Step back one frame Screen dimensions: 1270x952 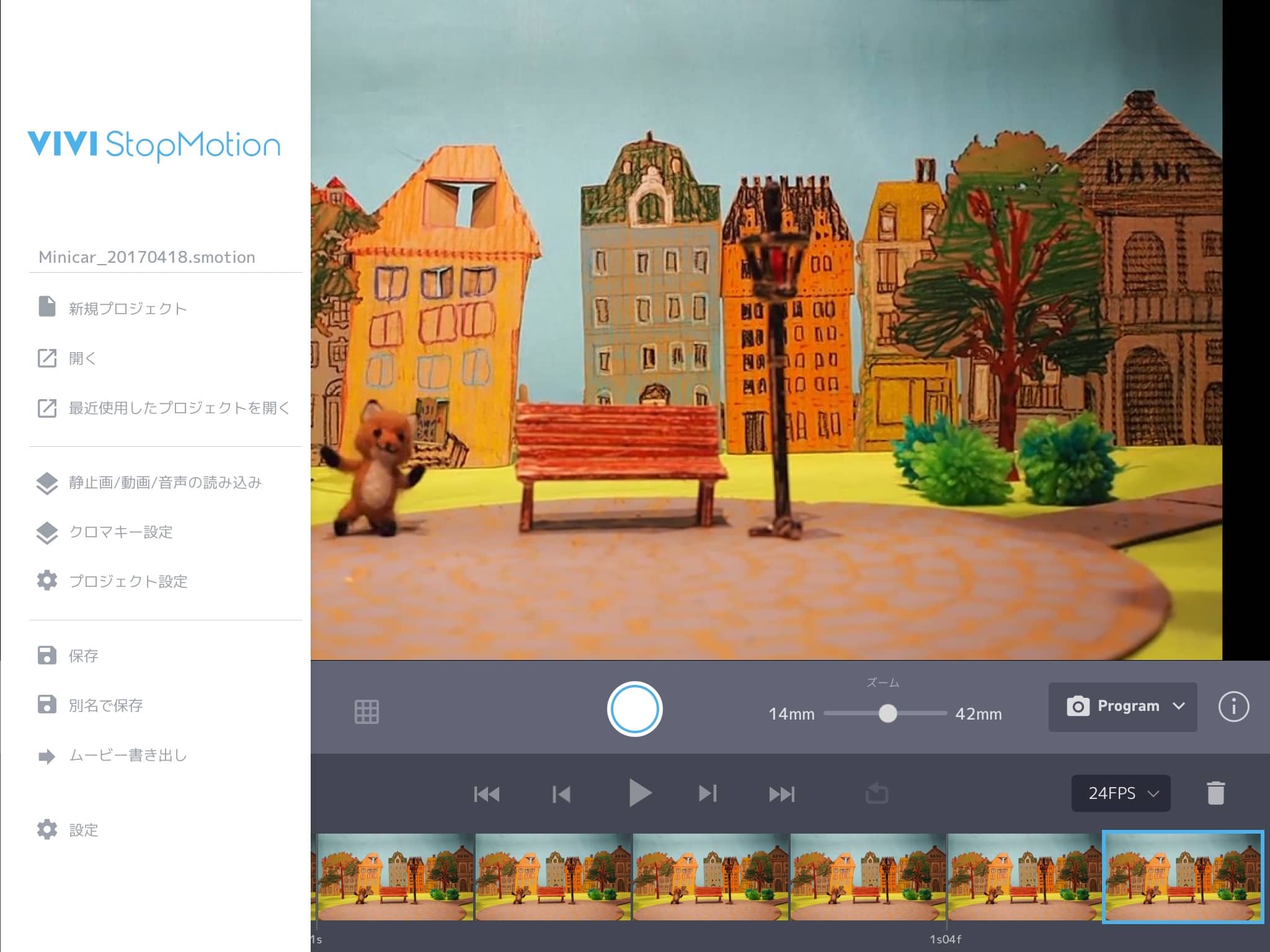click(561, 794)
